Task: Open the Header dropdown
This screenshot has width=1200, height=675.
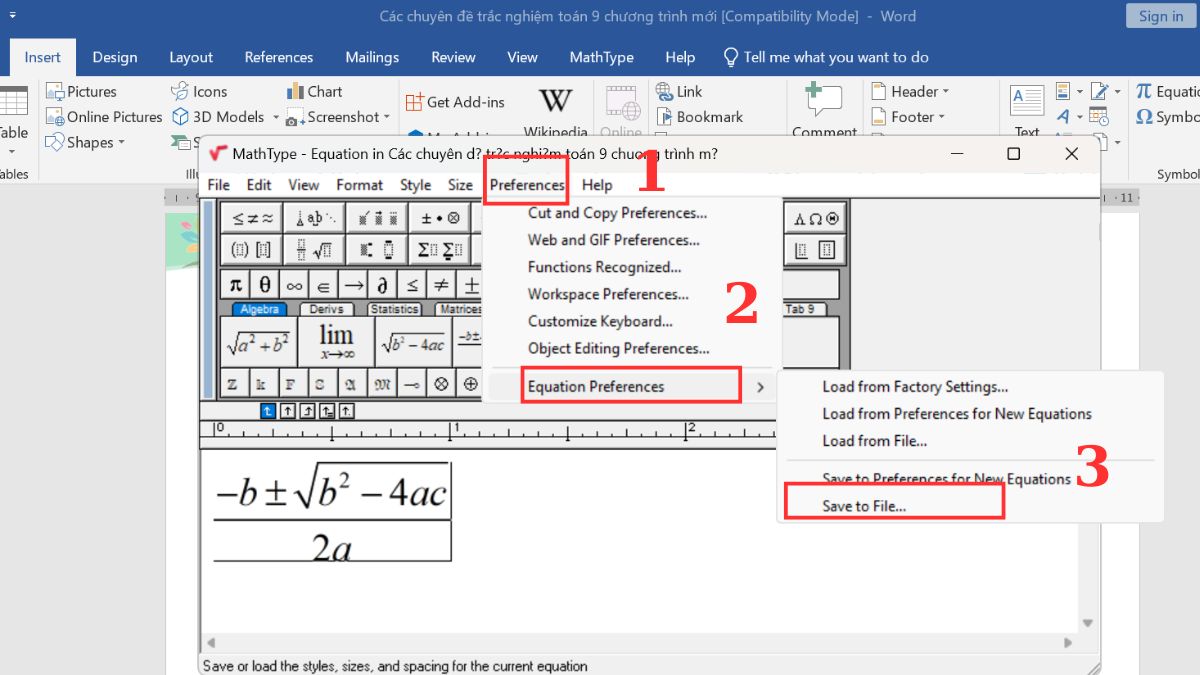Action: [x=909, y=91]
